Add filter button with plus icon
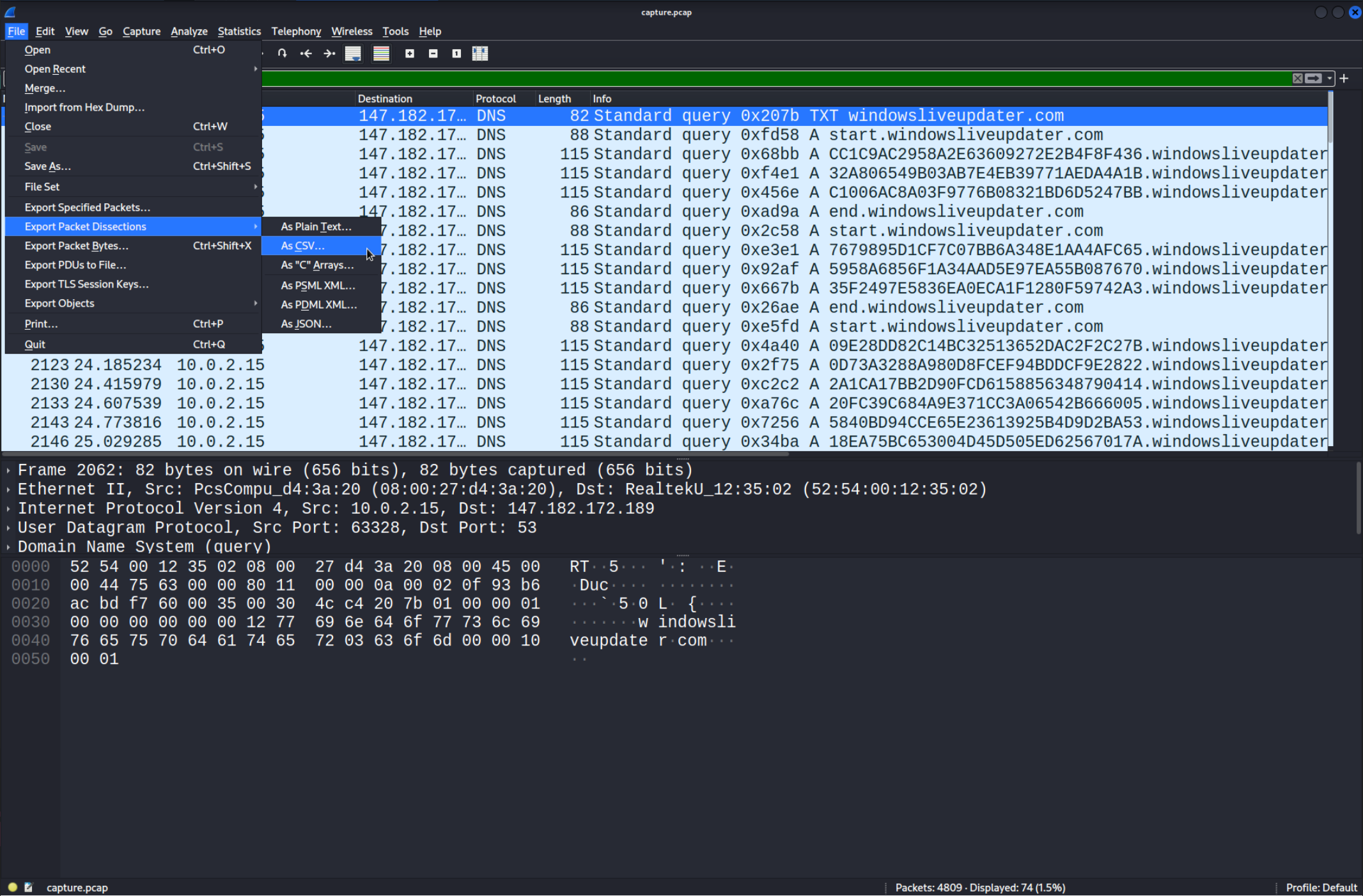 click(1344, 79)
